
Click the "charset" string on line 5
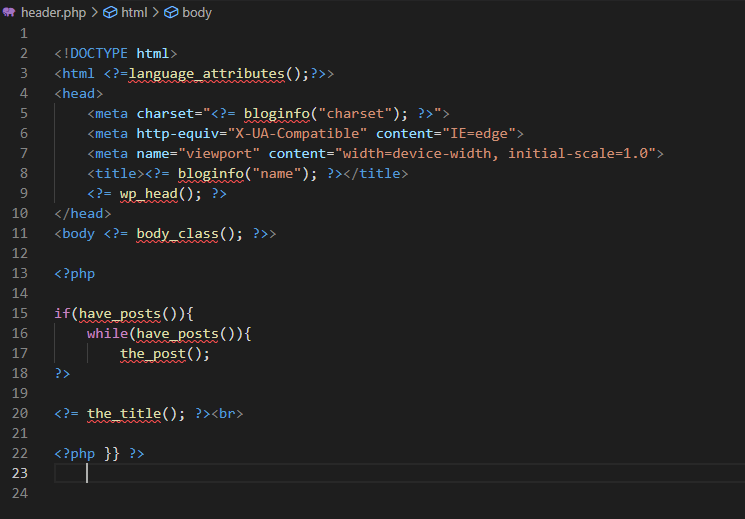tap(355, 114)
